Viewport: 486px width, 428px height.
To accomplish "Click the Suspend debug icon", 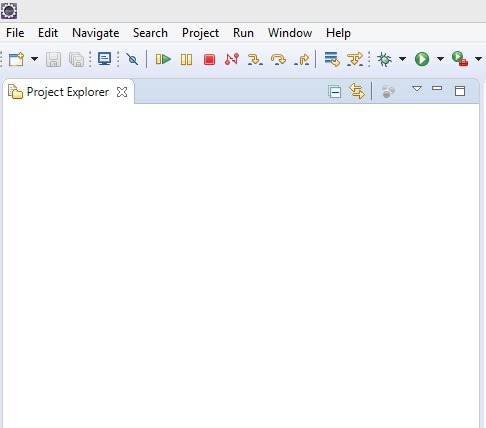I will [x=186, y=60].
